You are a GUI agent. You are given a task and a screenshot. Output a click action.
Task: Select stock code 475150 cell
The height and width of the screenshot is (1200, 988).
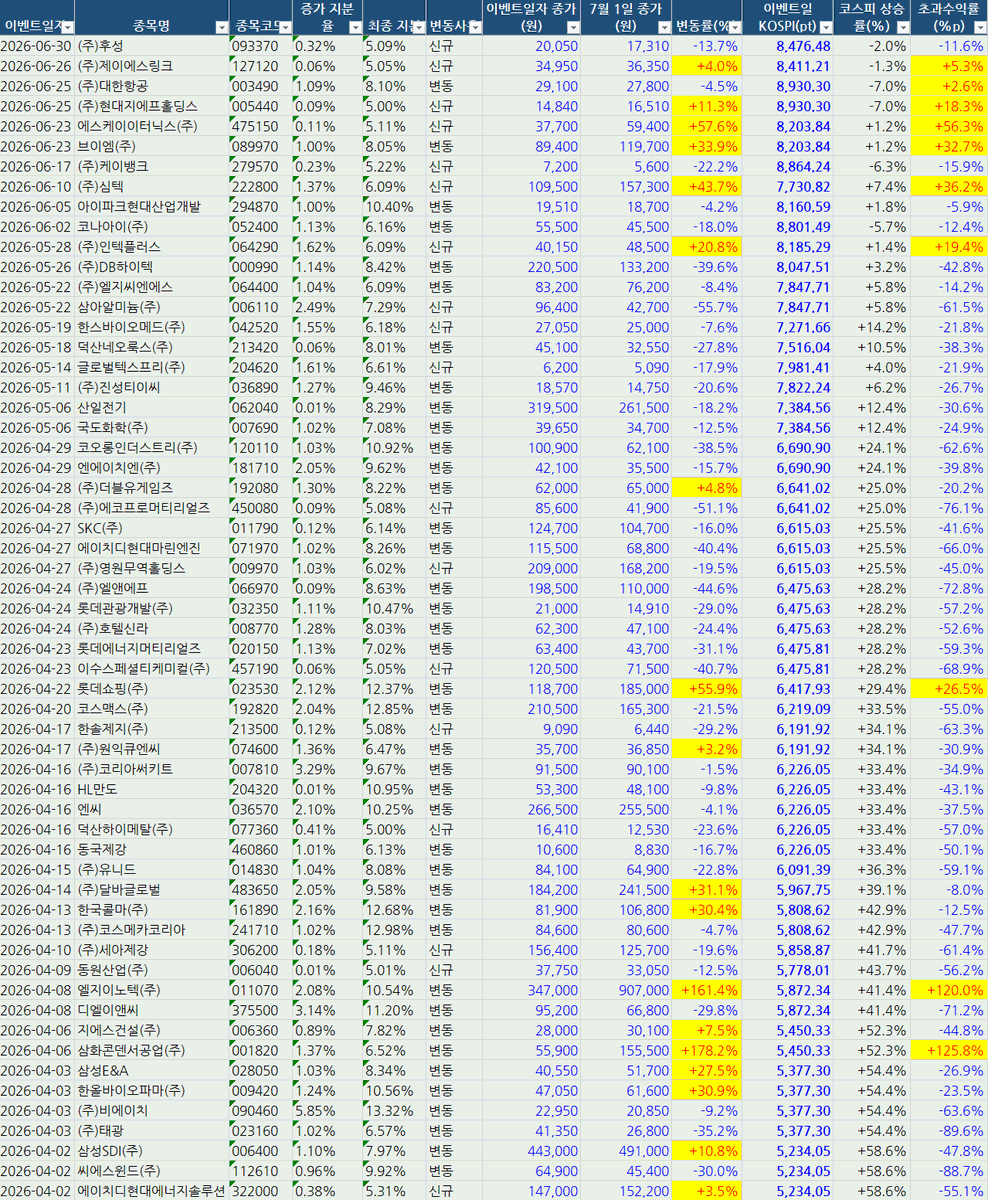pyautogui.click(x=260, y=126)
